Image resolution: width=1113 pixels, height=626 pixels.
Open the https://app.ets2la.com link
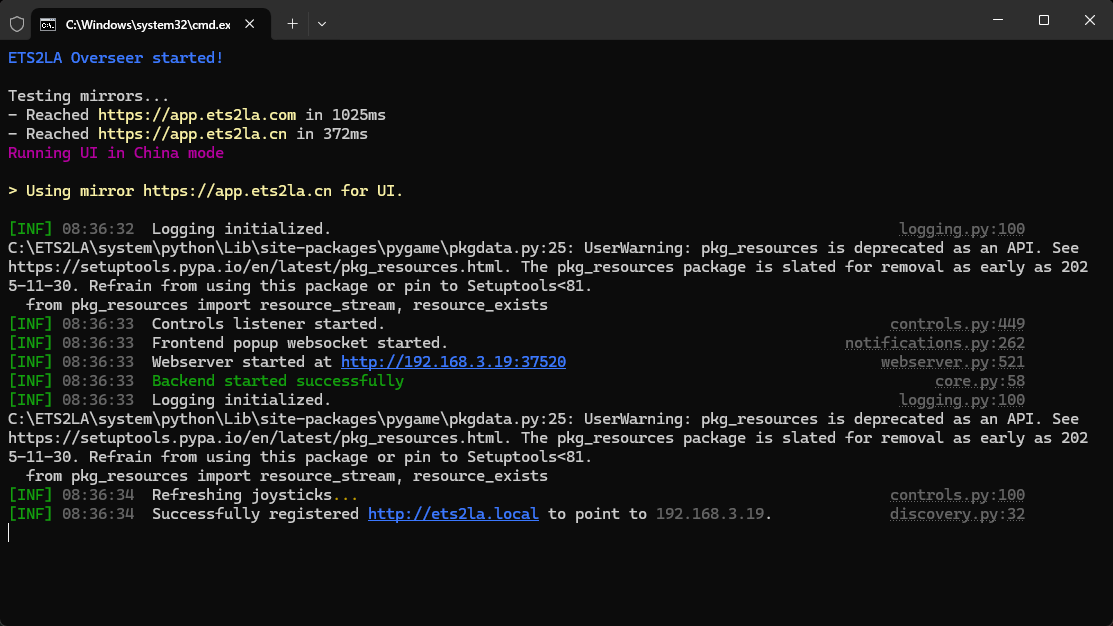point(197,115)
